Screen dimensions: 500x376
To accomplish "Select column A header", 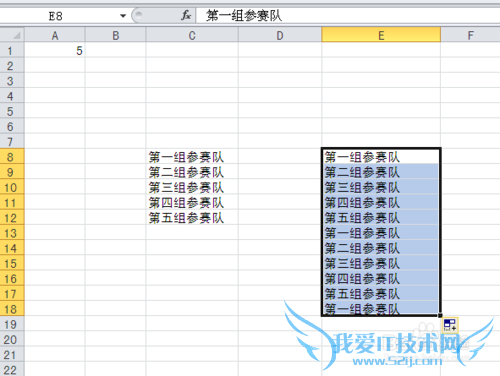I will pos(55,35).
